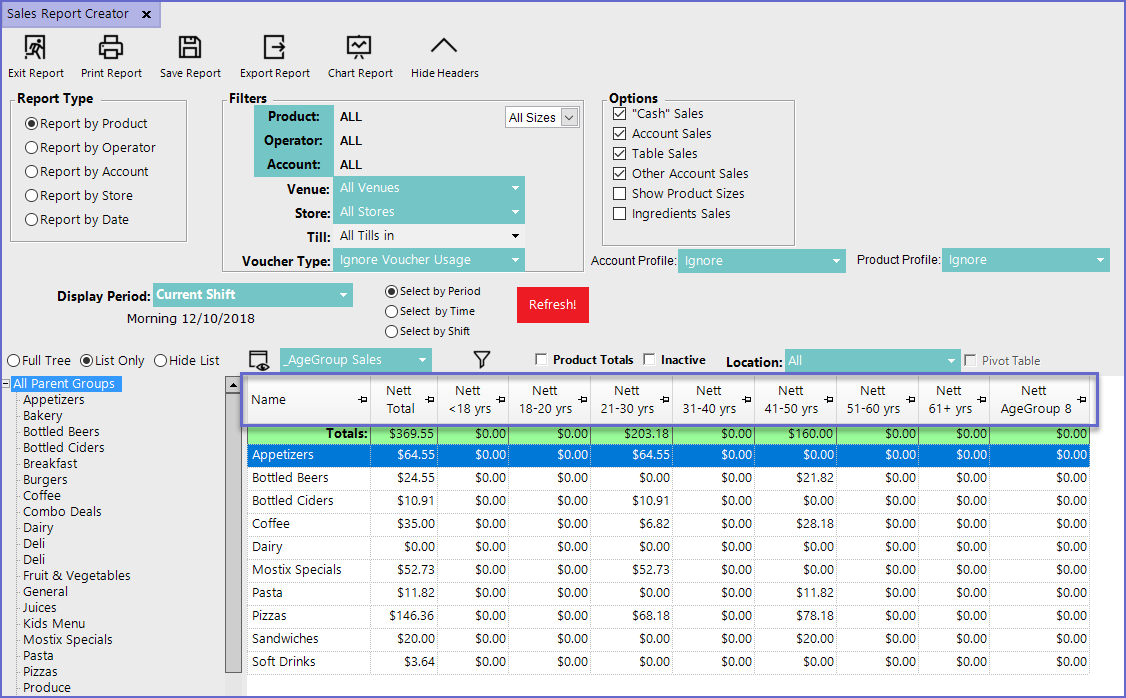Click the filter funnel icon
This screenshot has height=698, width=1126.
click(482, 360)
